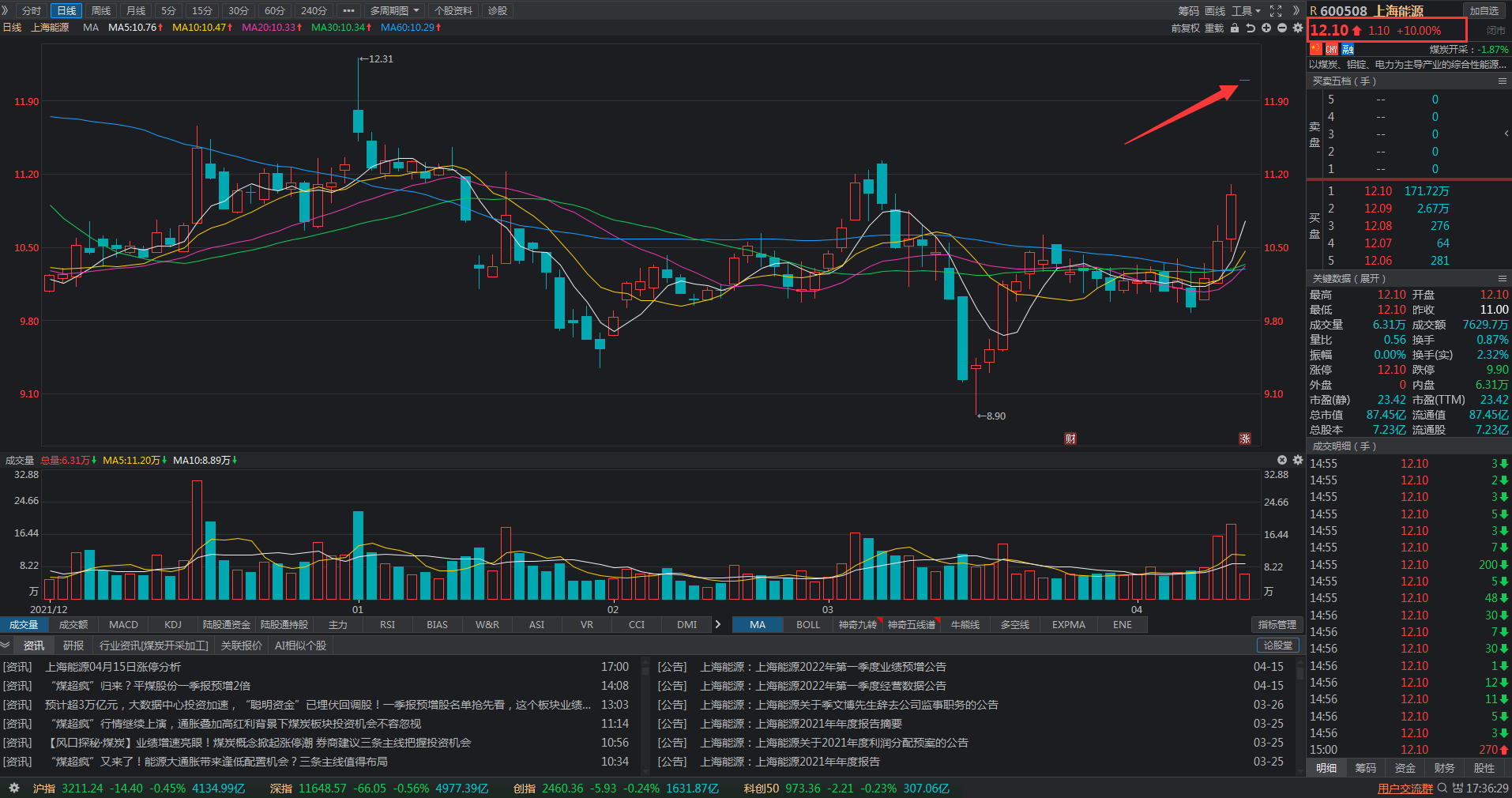The width and height of the screenshot is (1512, 798).
Task: Click the 画线 drawing tool button
Action: tap(1215, 10)
